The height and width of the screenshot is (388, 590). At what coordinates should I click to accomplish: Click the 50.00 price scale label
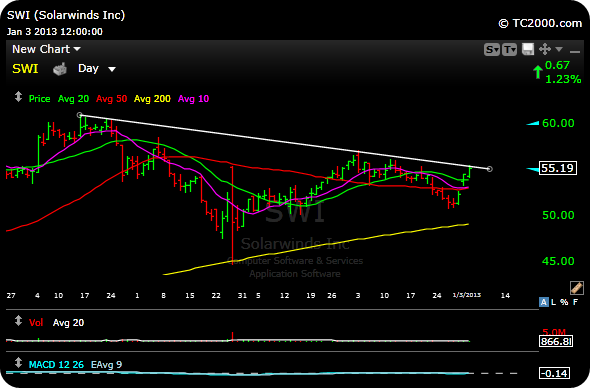coord(558,215)
